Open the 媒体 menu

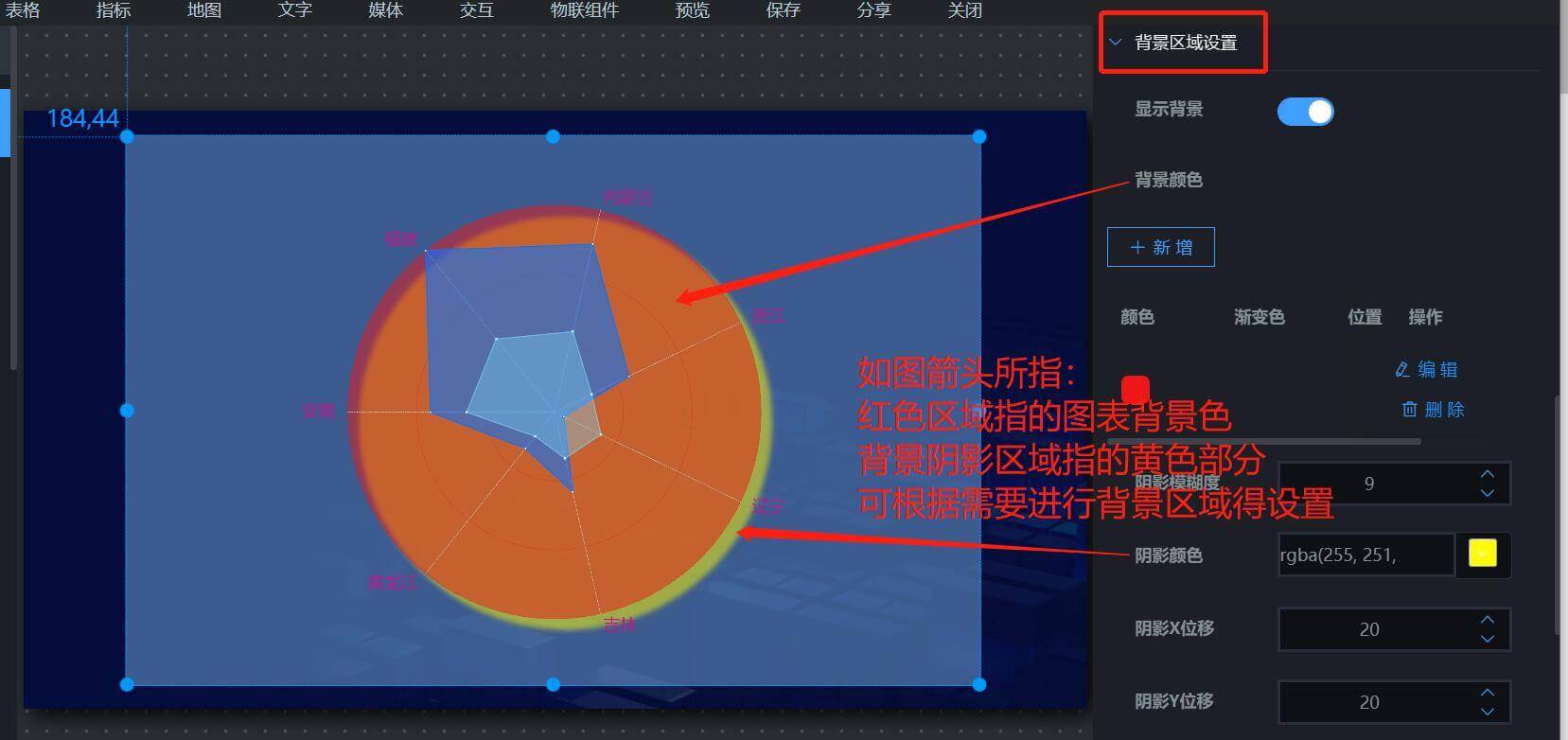click(x=386, y=10)
